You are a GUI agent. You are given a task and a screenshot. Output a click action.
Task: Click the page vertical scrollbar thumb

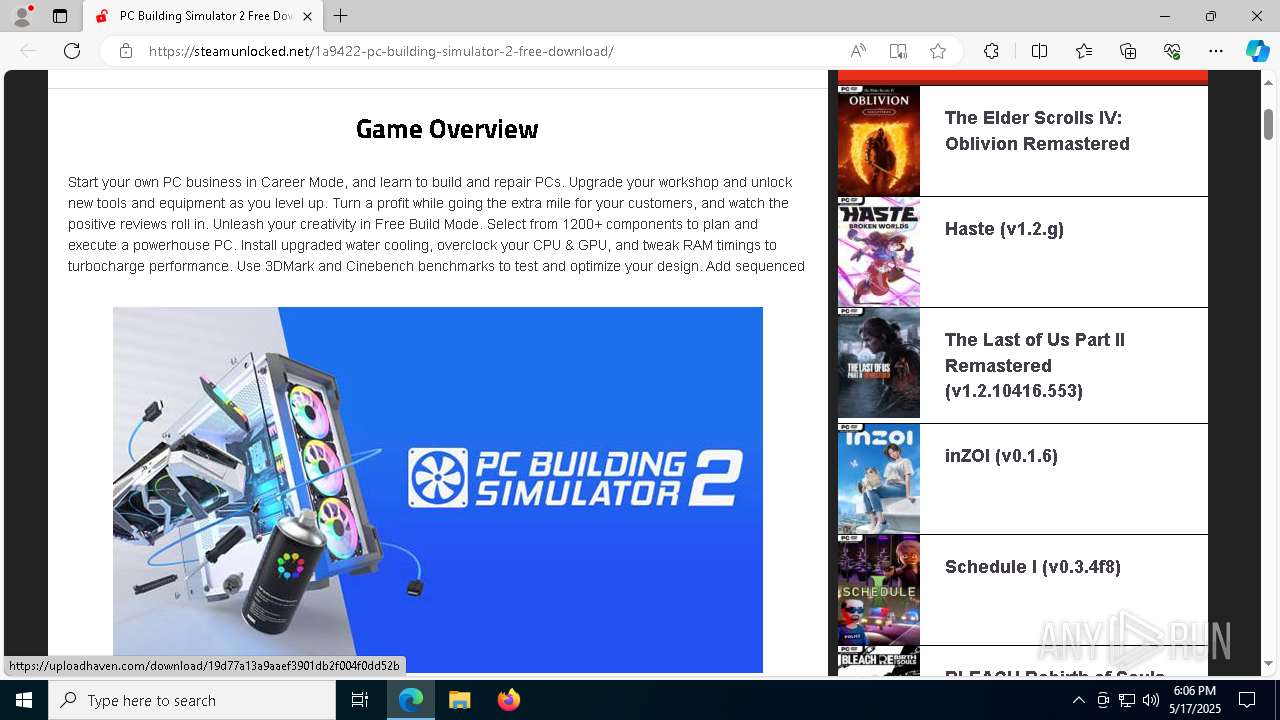pos(1268,124)
